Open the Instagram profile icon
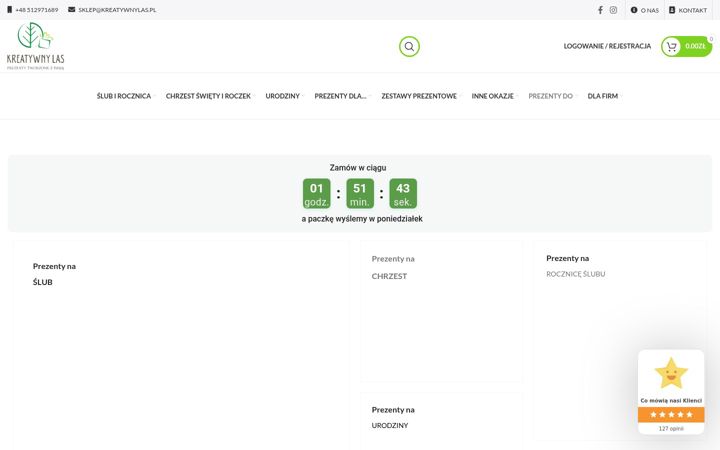Image resolution: width=720 pixels, height=450 pixels. (x=613, y=10)
